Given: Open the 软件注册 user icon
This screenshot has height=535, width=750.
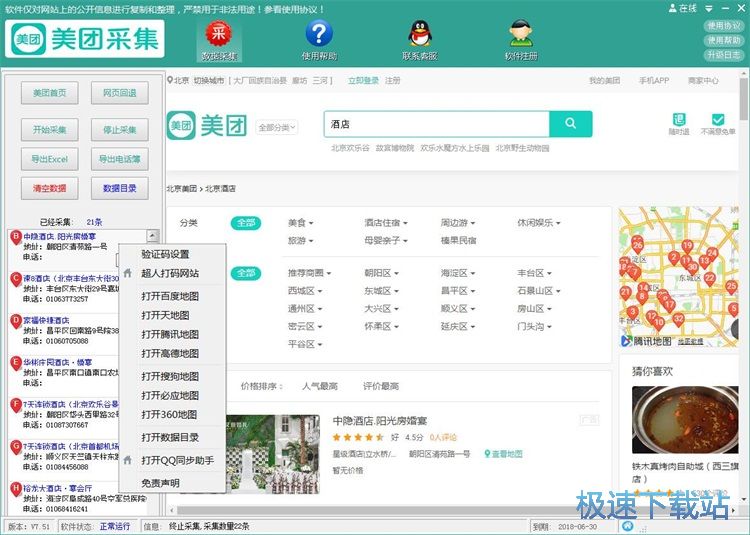Looking at the screenshot, I should [520, 35].
